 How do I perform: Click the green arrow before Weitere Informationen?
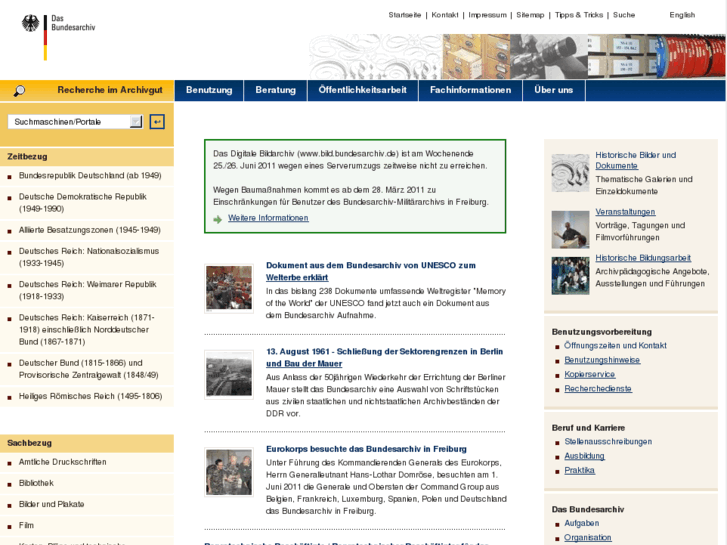(217, 219)
